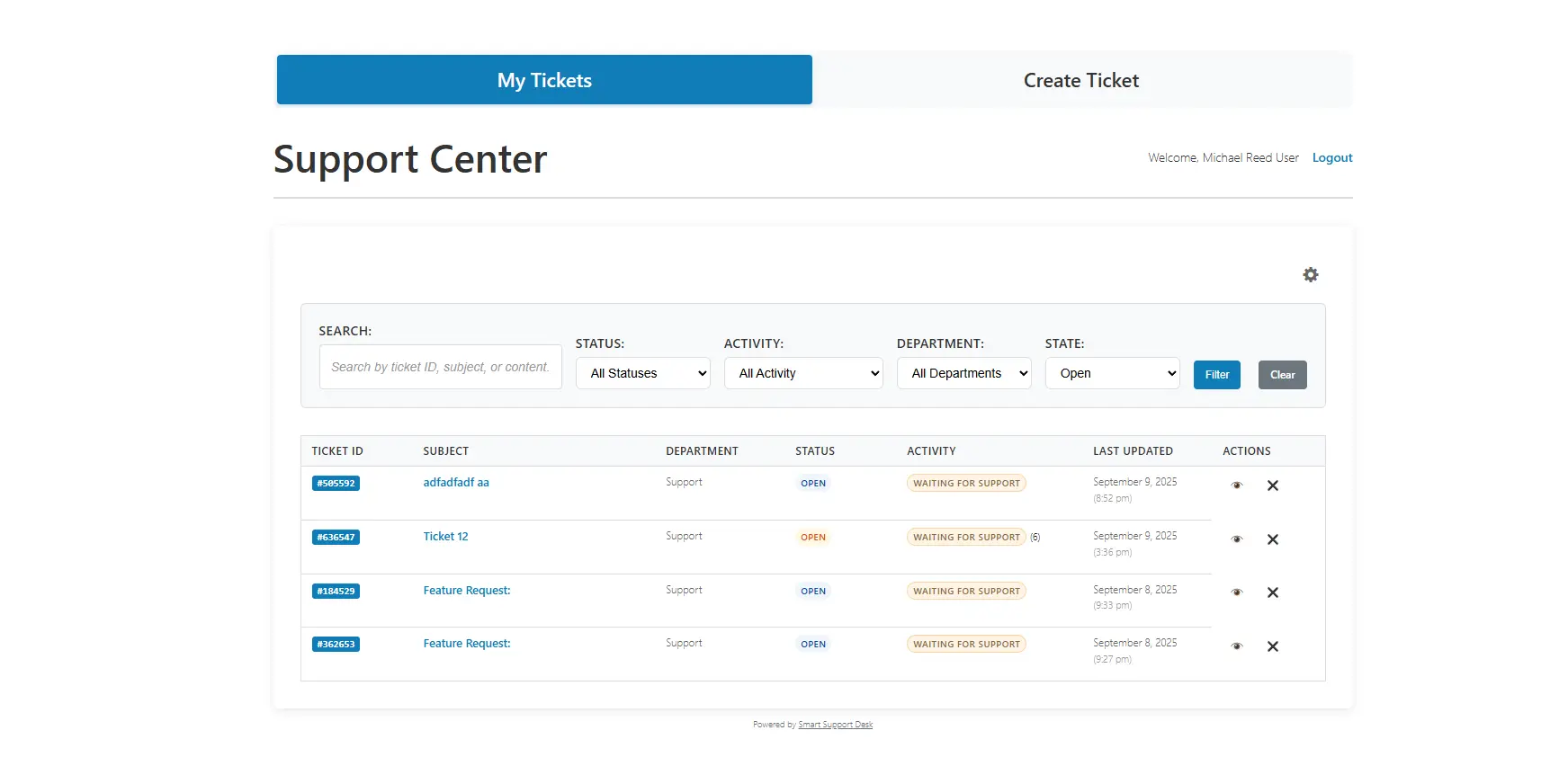The width and height of the screenshot is (1568, 766).
Task: Log out via the Logout link
Action: 1332,158
